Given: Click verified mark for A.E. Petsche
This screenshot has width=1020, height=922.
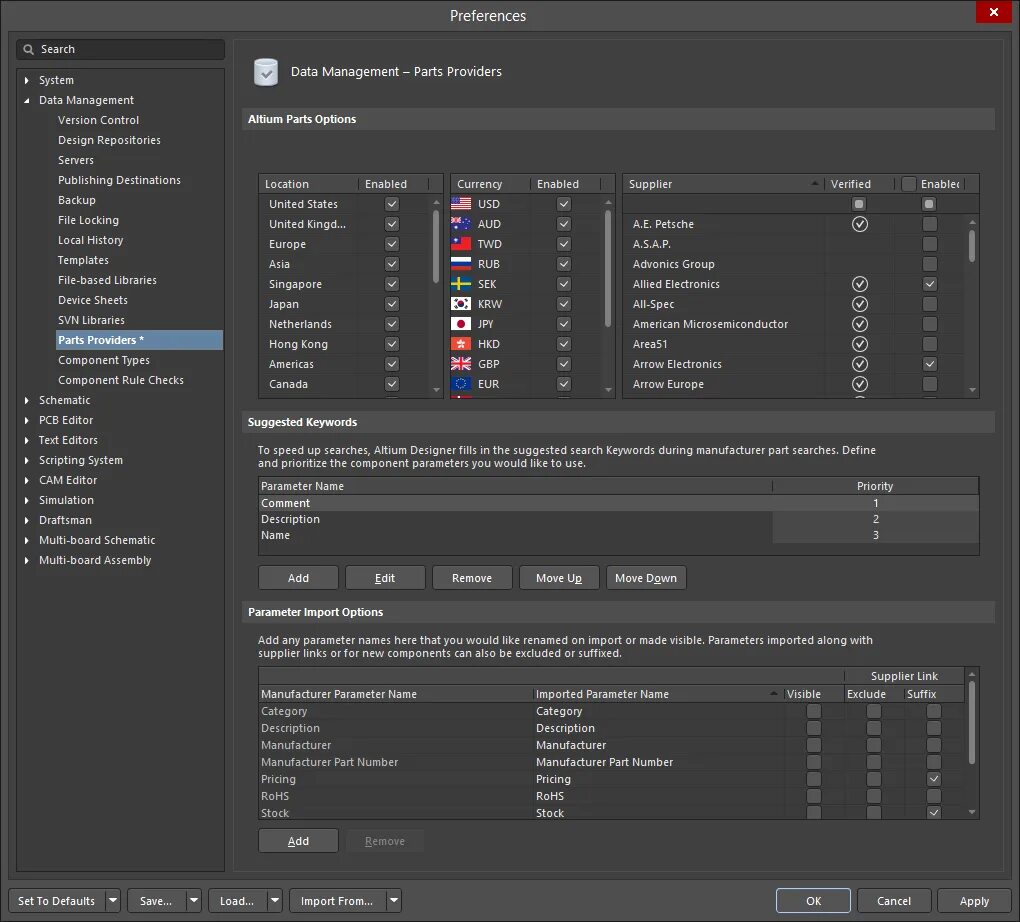Looking at the screenshot, I should (x=859, y=224).
